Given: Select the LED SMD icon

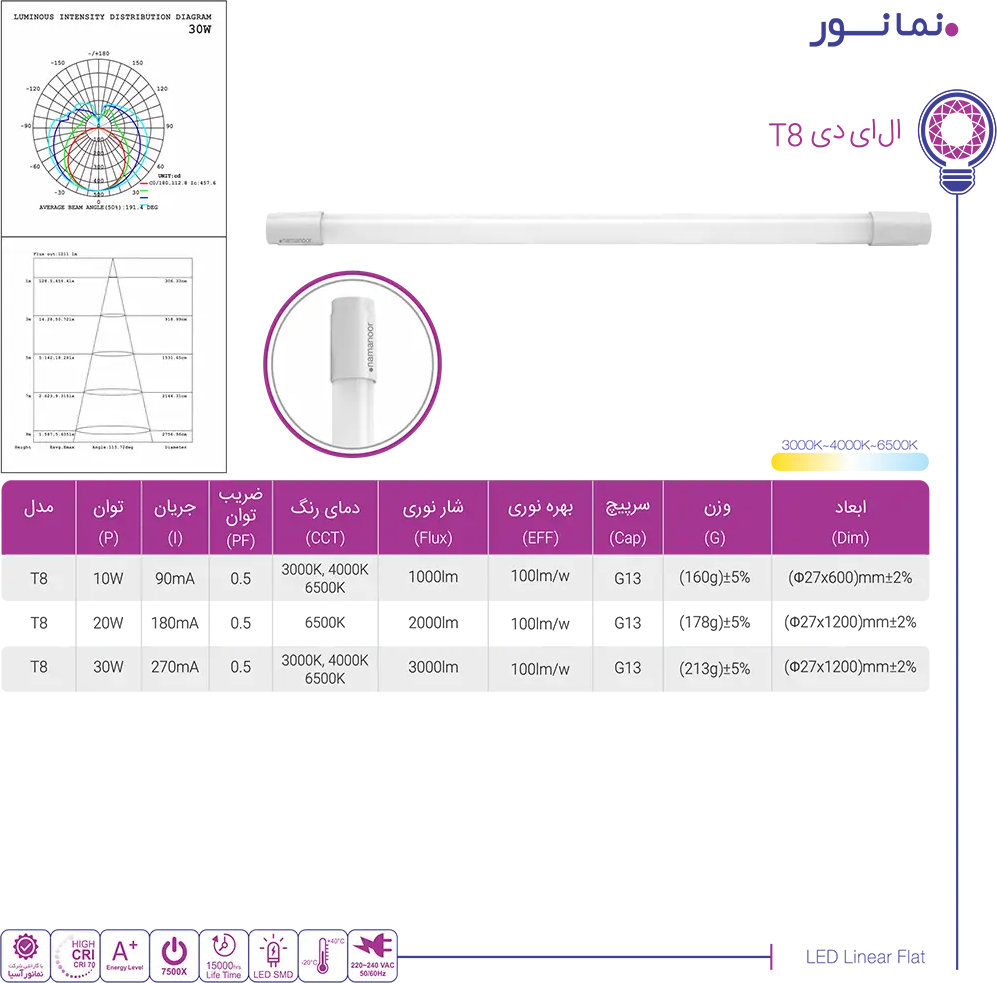Looking at the screenshot, I should click(273, 955).
